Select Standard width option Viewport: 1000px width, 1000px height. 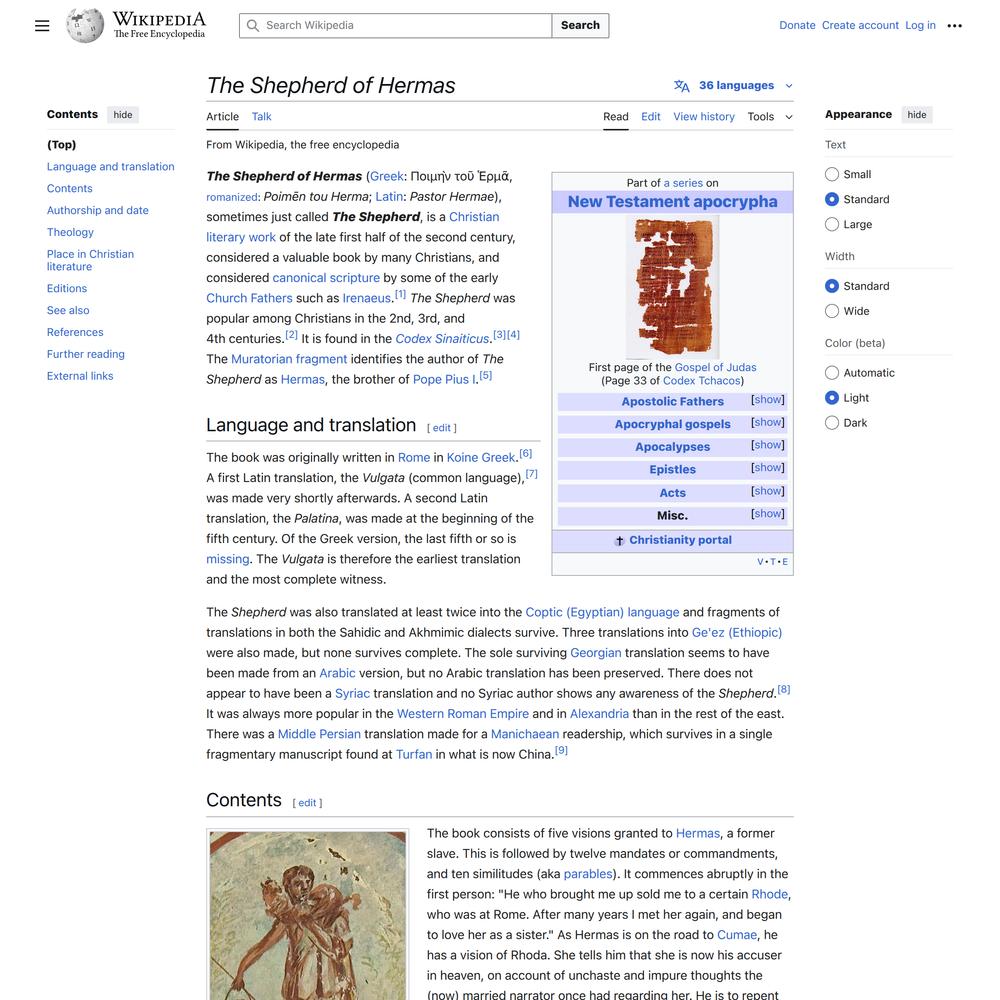pos(832,286)
